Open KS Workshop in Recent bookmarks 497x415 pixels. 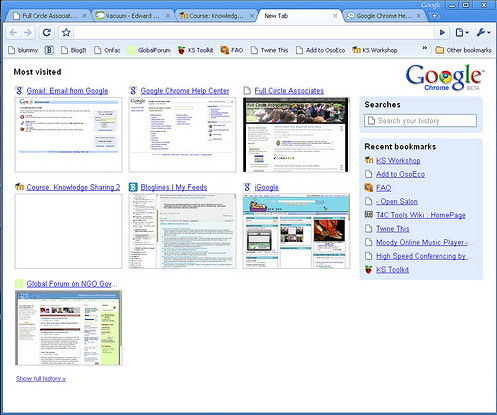click(398, 160)
